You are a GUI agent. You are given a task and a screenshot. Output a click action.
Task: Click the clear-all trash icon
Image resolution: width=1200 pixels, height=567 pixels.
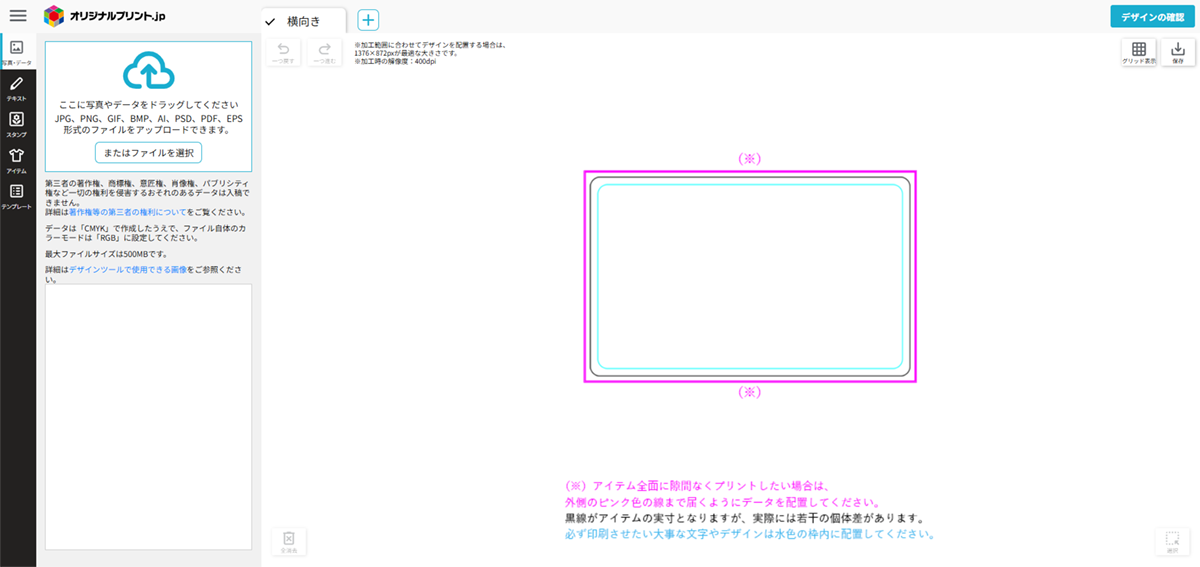[x=288, y=541]
